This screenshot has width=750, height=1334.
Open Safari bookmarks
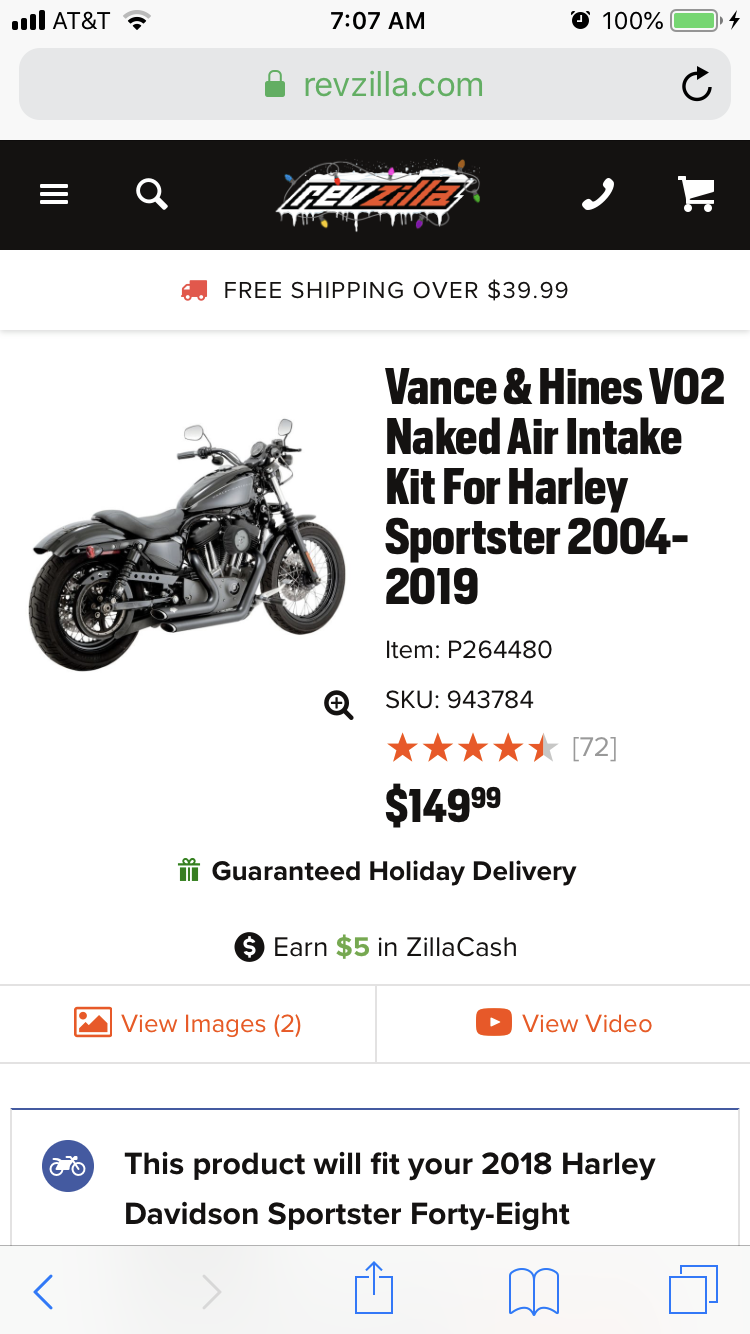click(x=534, y=1290)
